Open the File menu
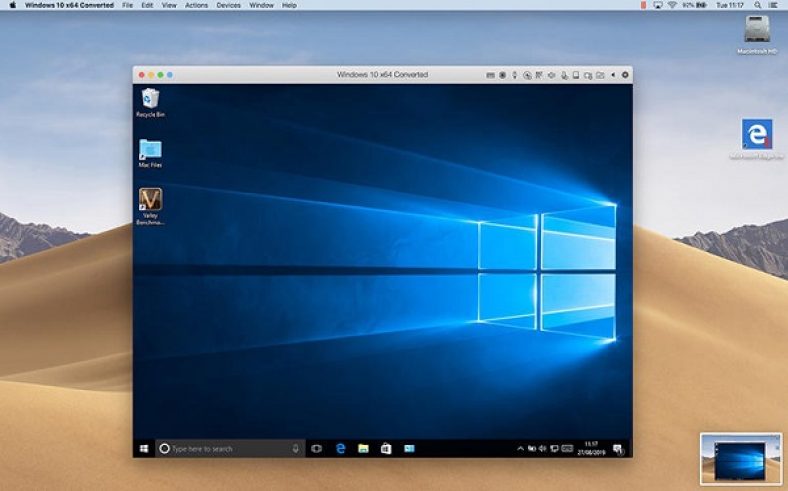 [128, 5]
